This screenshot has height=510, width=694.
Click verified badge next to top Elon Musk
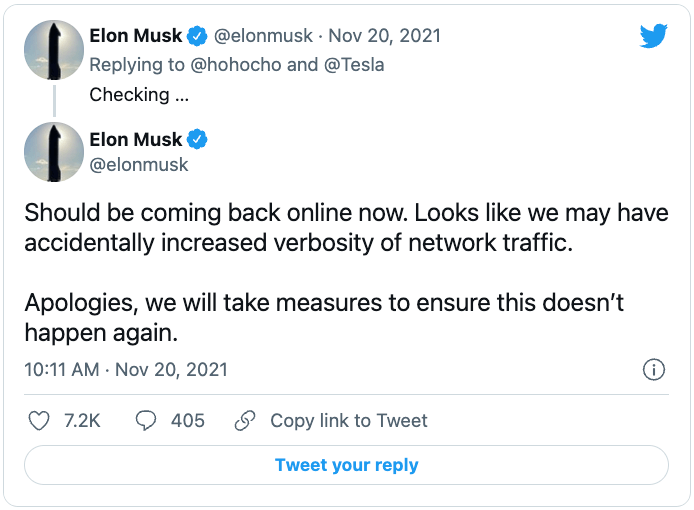(x=197, y=35)
